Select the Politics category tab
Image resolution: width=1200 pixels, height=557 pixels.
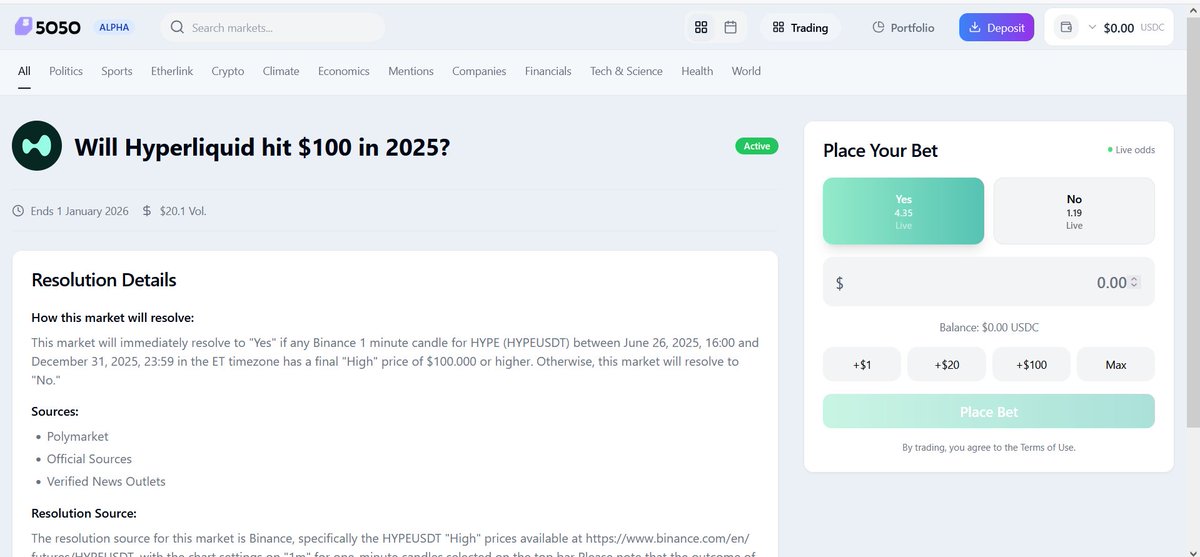[x=66, y=71]
